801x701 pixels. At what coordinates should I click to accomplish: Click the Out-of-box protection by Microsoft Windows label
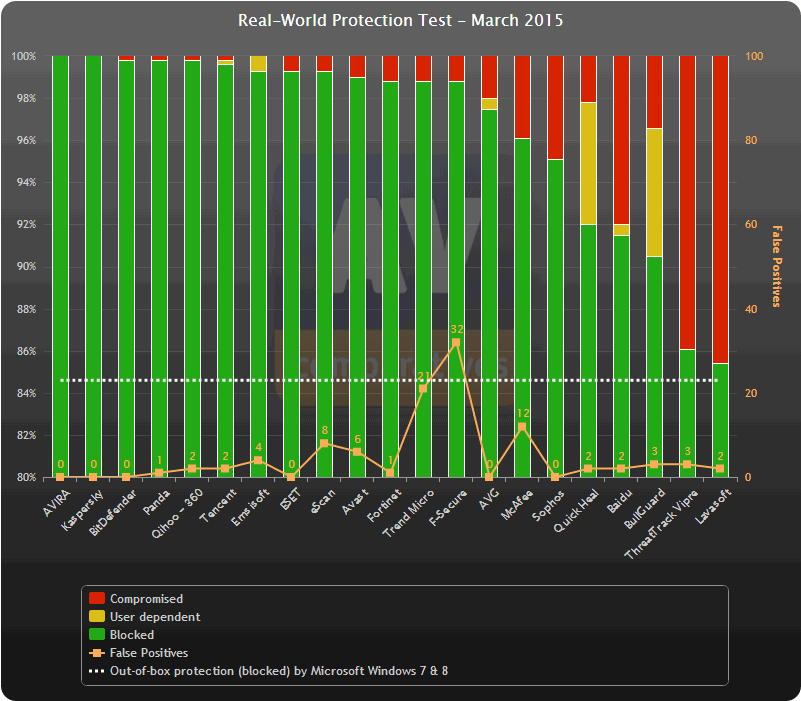coord(279,671)
